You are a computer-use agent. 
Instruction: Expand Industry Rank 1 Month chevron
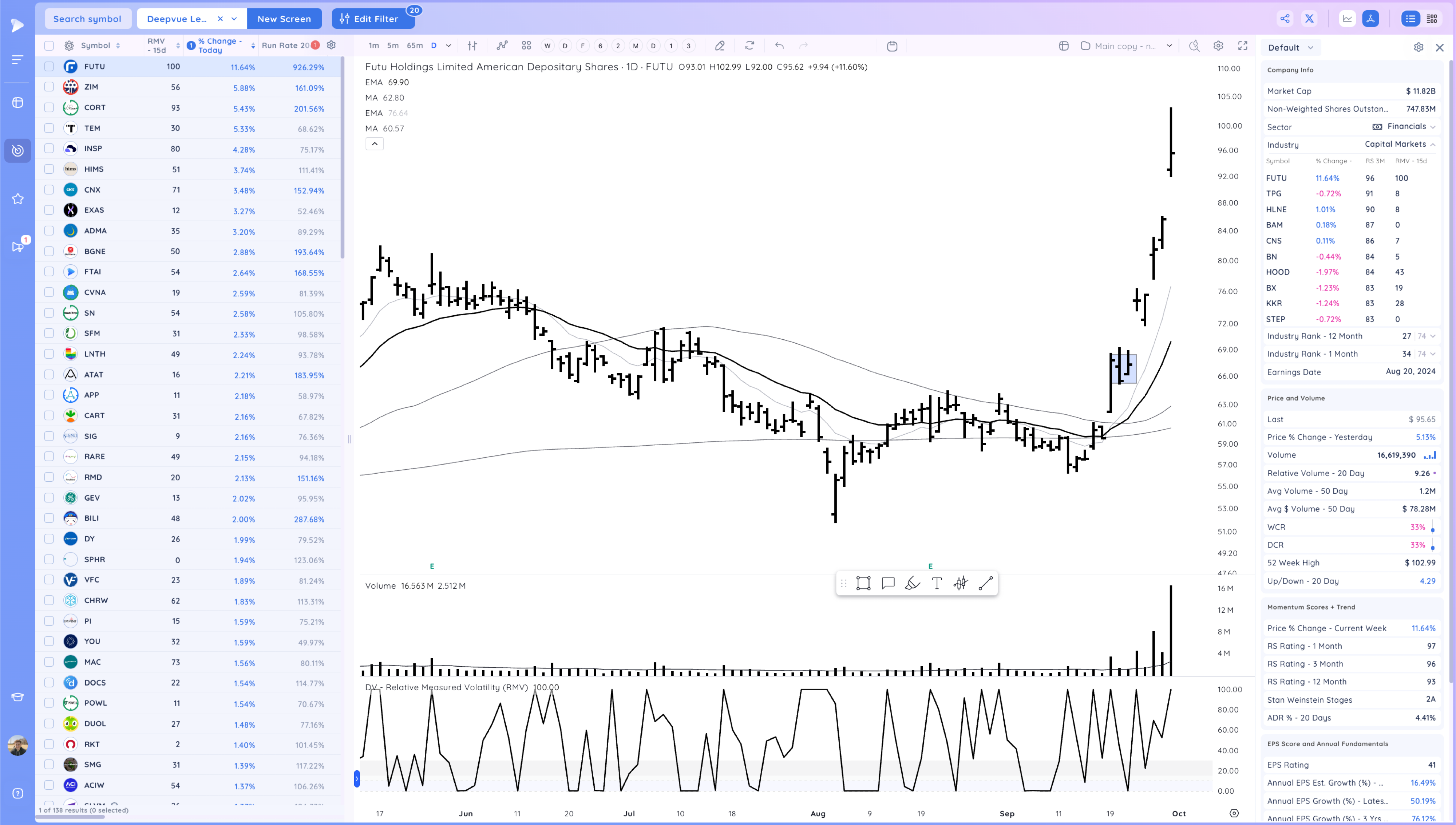(1432, 354)
